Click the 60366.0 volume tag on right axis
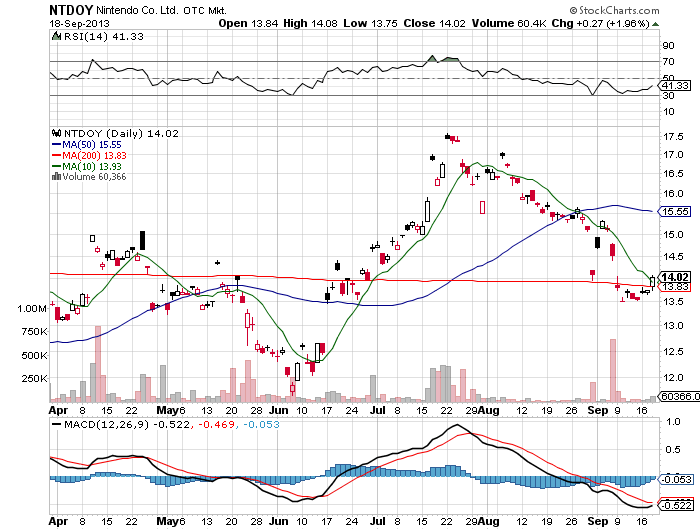 (679, 396)
